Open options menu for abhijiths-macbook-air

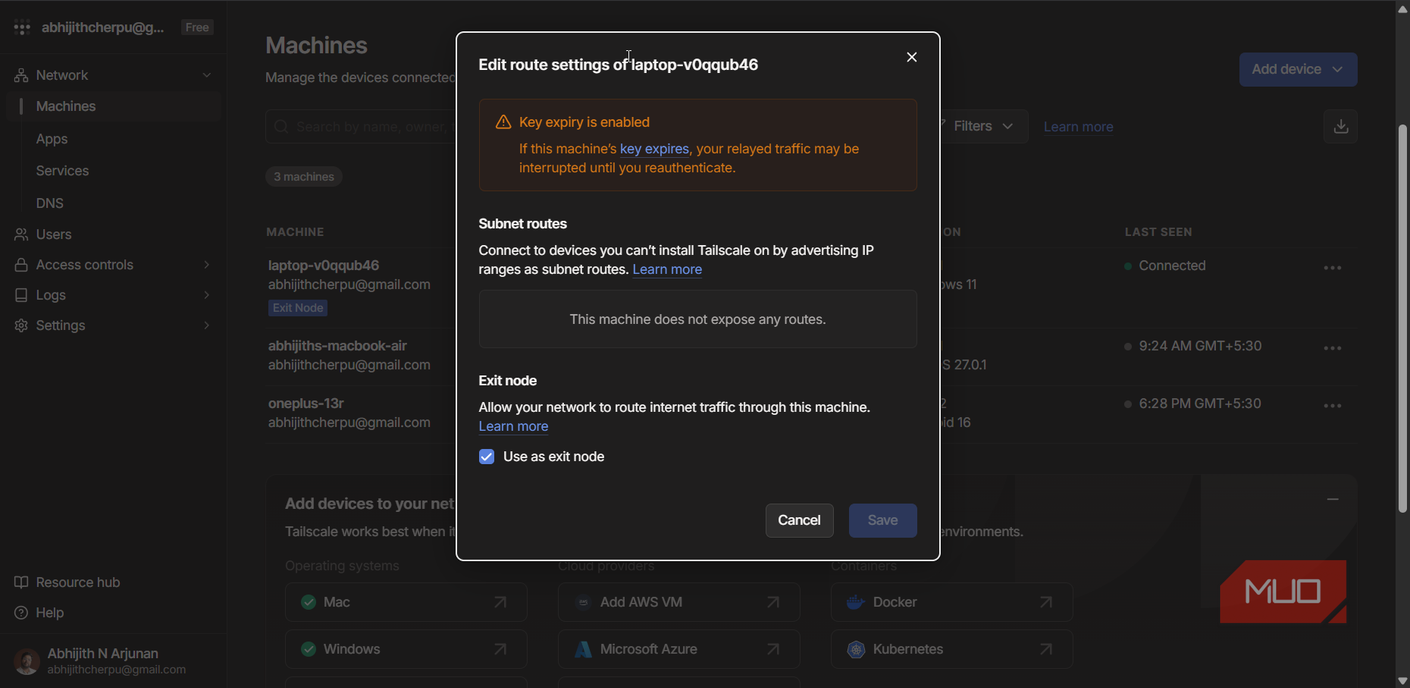coord(1333,348)
